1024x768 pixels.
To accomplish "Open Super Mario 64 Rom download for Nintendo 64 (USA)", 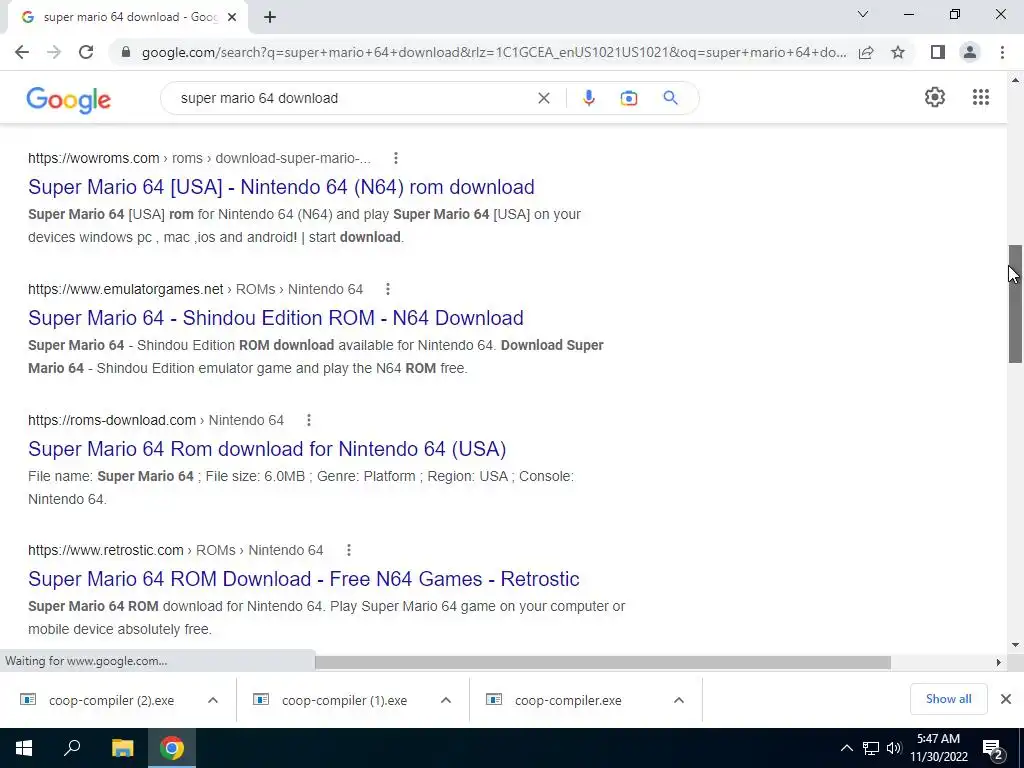I will (x=267, y=449).
